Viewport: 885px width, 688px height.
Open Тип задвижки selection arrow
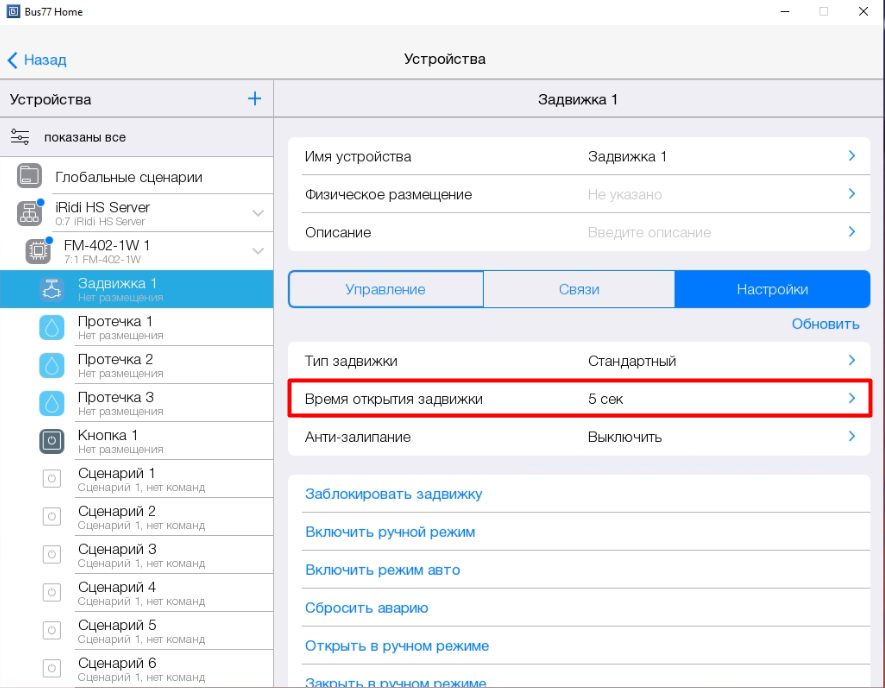(851, 360)
